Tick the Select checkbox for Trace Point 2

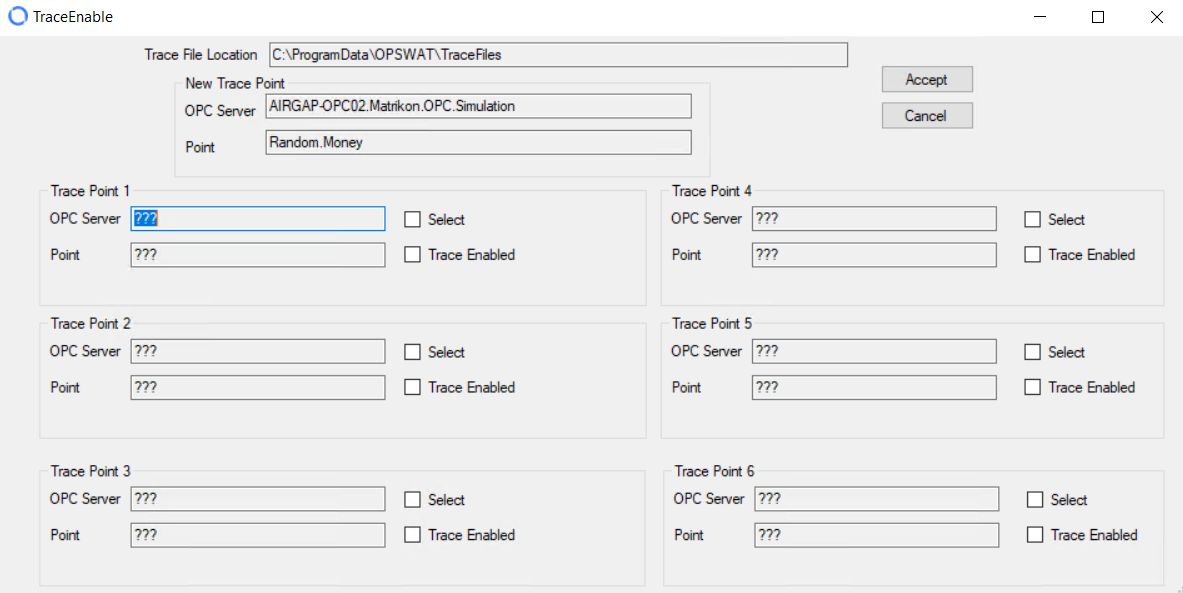[412, 352]
